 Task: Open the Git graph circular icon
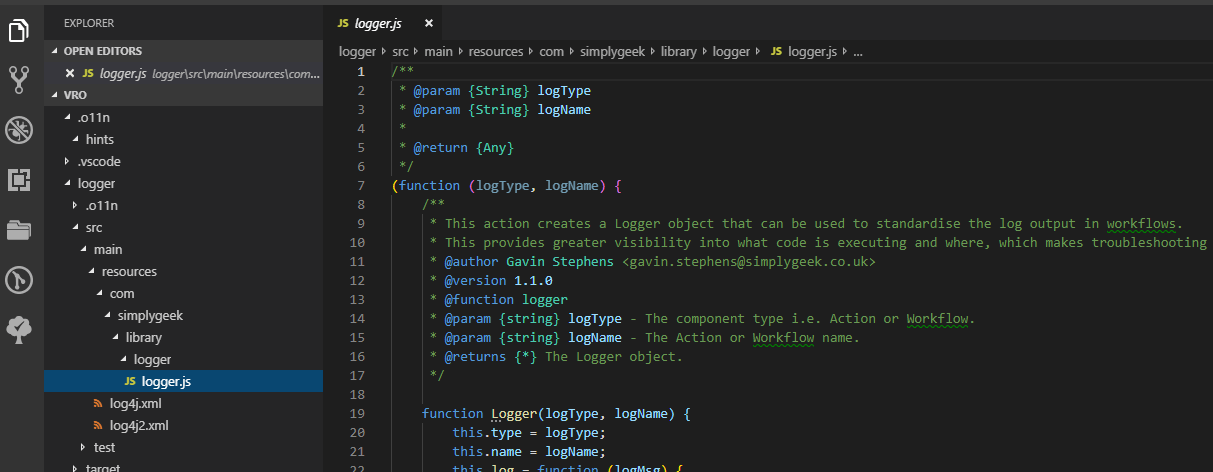[x=19, y=280]
